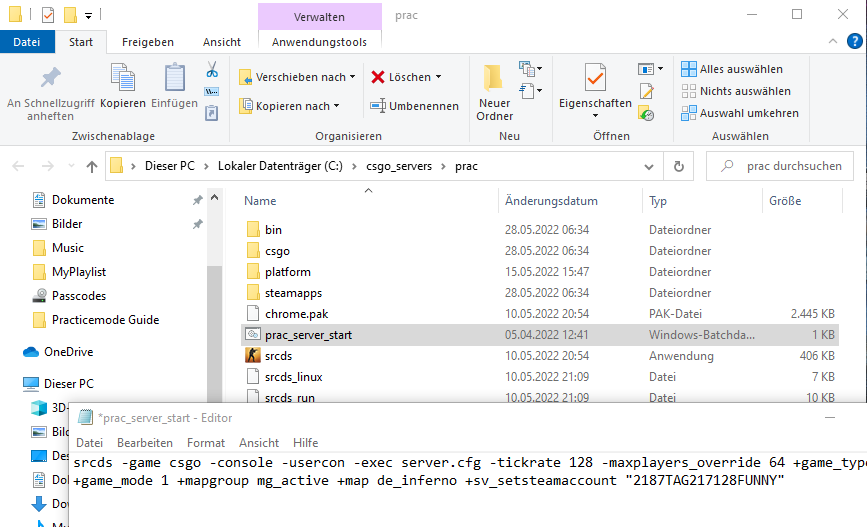This screenshot has width=867, height=527.
Task: Select the srcds_linux file
Action: [x=540, y=377]
